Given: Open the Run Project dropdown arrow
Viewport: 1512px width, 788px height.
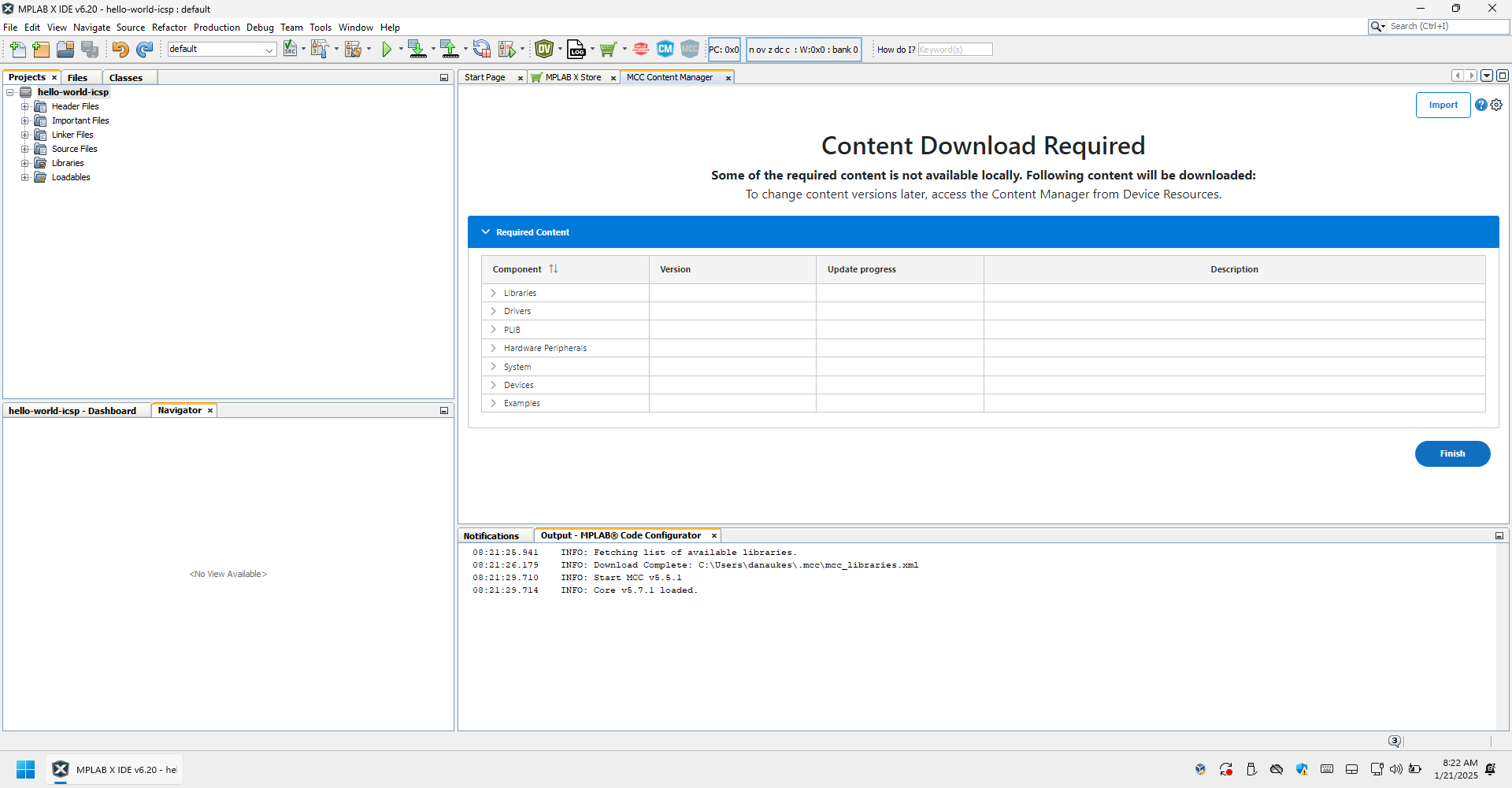Looking at the screenshot, I should (401, 50).
